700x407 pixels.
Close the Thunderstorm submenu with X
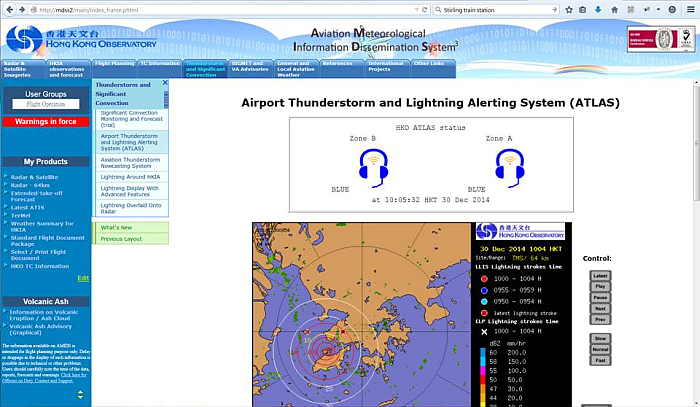tap(165, 83)
